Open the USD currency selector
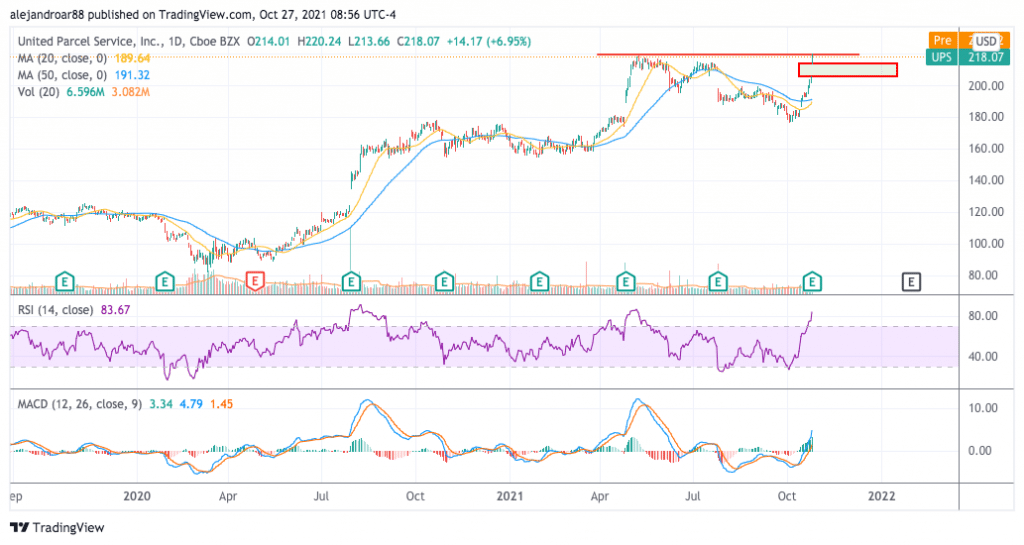The width and height of the screenshot is (1024, 545). pyautogui.click(x=986, y=41)
